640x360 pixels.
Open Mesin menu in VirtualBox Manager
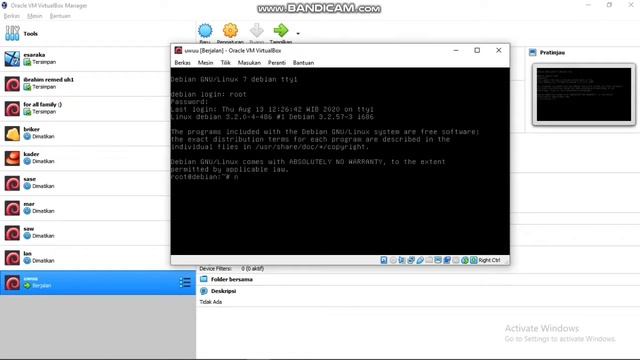35,16
